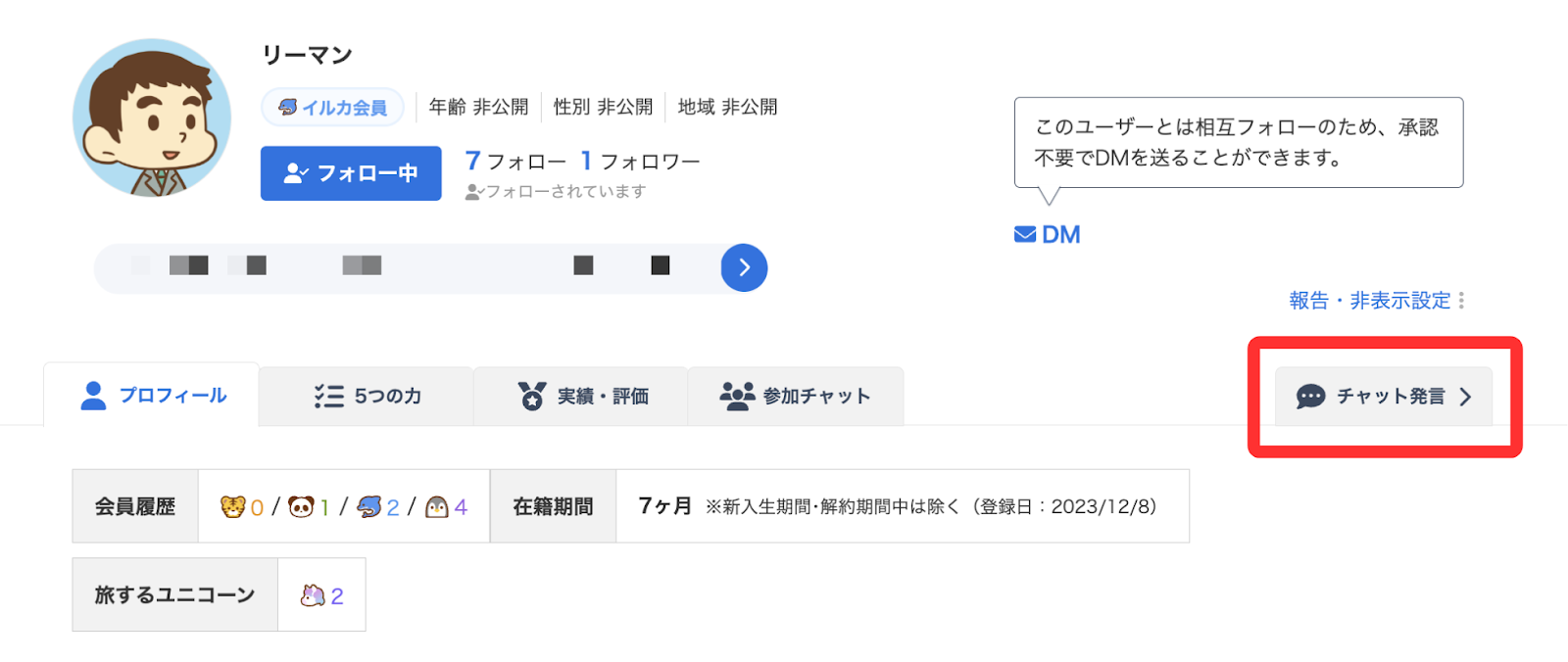
Task: Click the Ryman profile avatar image
Action: (152, 118)
